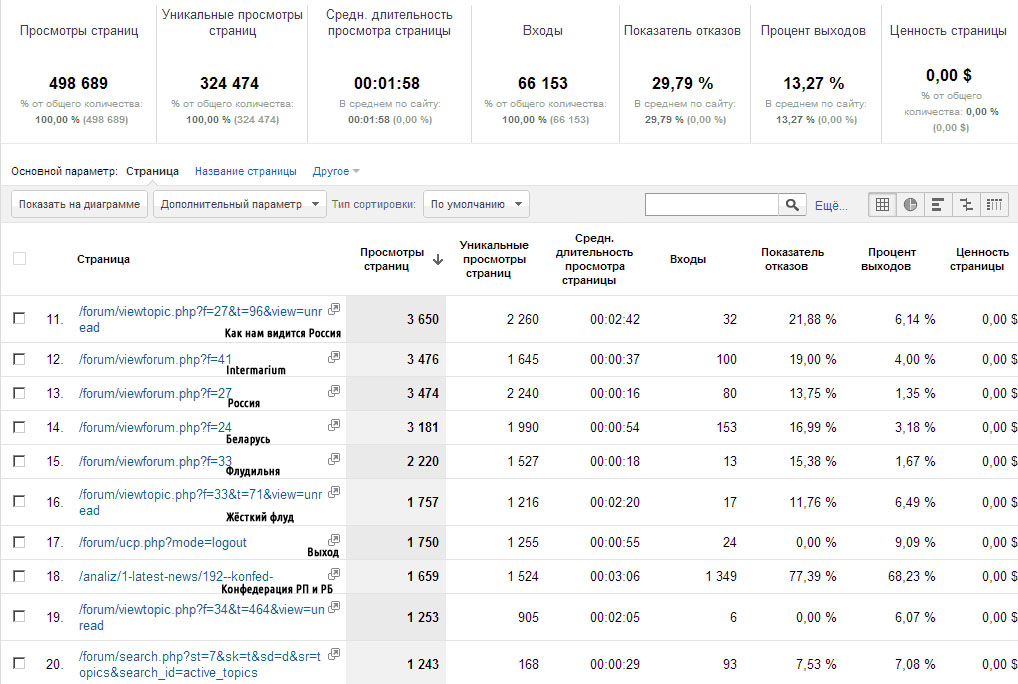Open the /forum/viewforum.php?f=24 link
The image size is (1018, 684).
point(155,427)
